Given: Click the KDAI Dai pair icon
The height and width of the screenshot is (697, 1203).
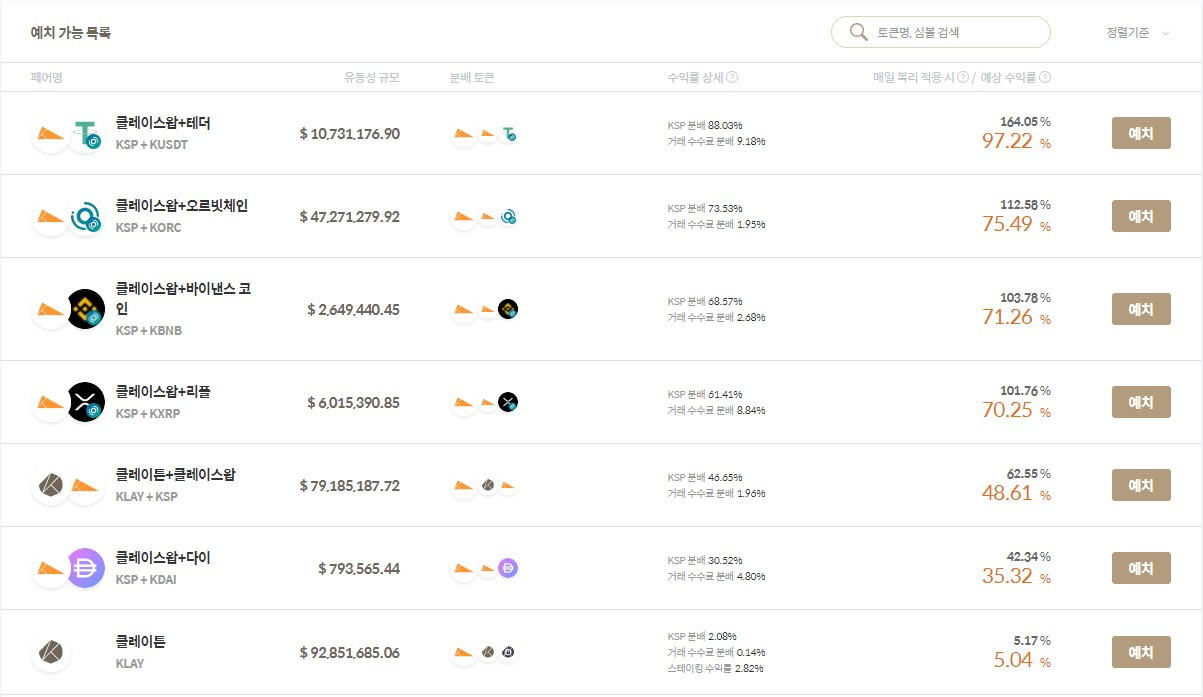Looking at the screenshot, I should click(x=86, y=568).
